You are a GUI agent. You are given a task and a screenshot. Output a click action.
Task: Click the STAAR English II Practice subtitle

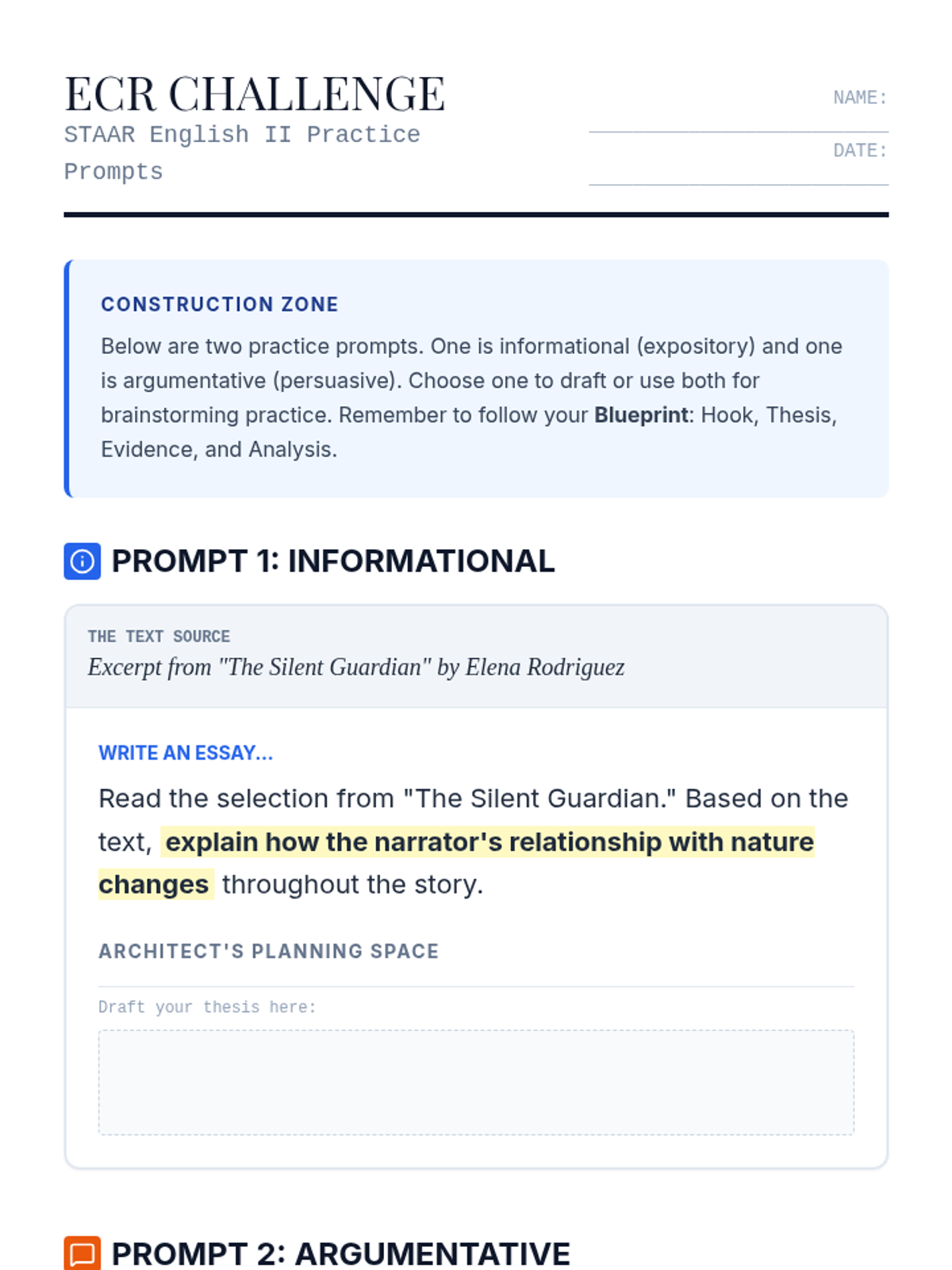point(242,135)
